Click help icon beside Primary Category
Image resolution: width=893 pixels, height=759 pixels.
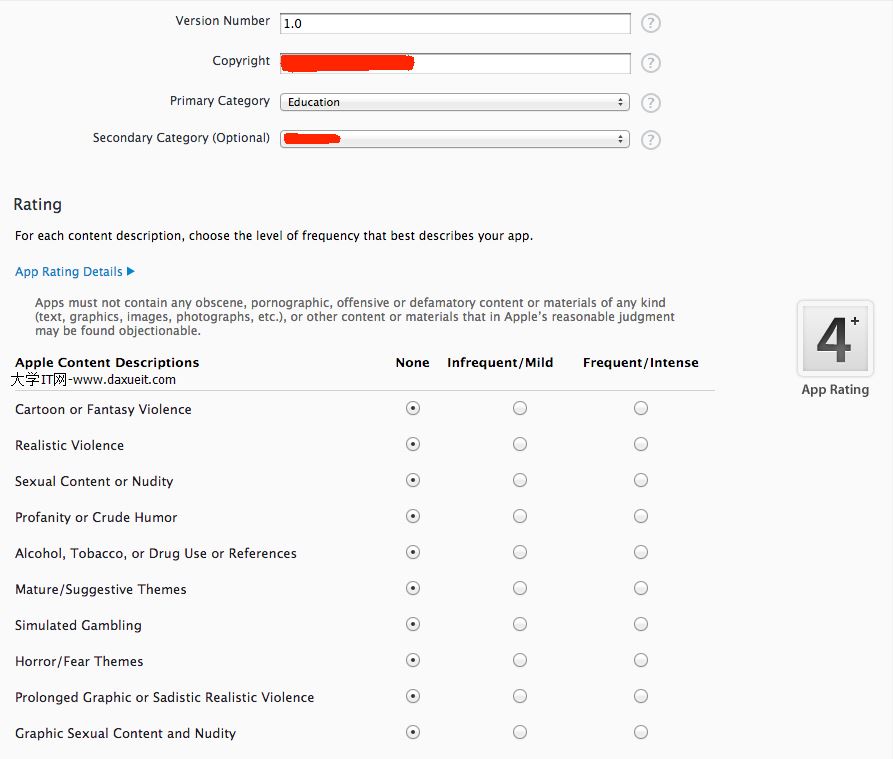point(651,103)
